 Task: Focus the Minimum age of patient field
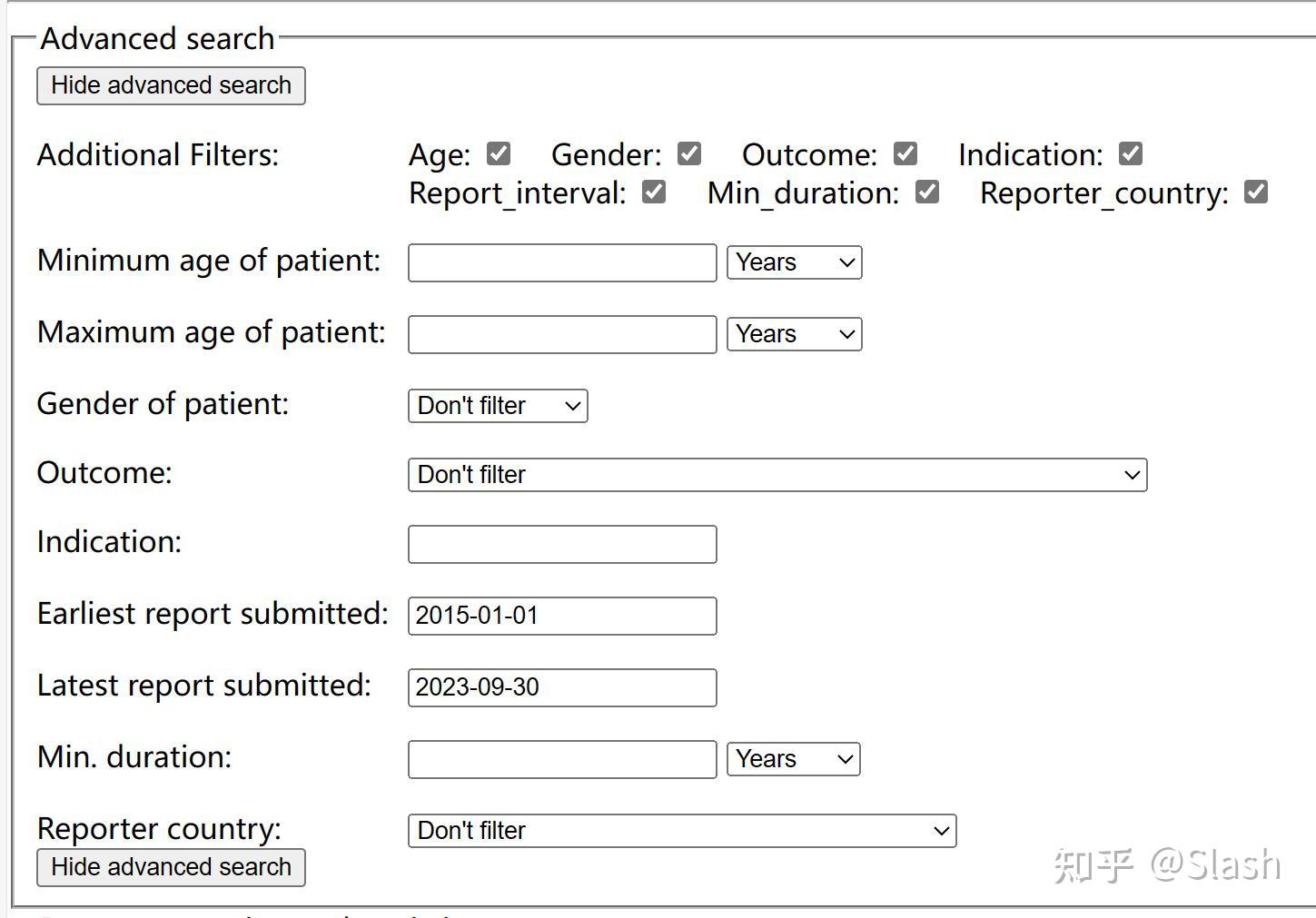[x=562, y=263]
